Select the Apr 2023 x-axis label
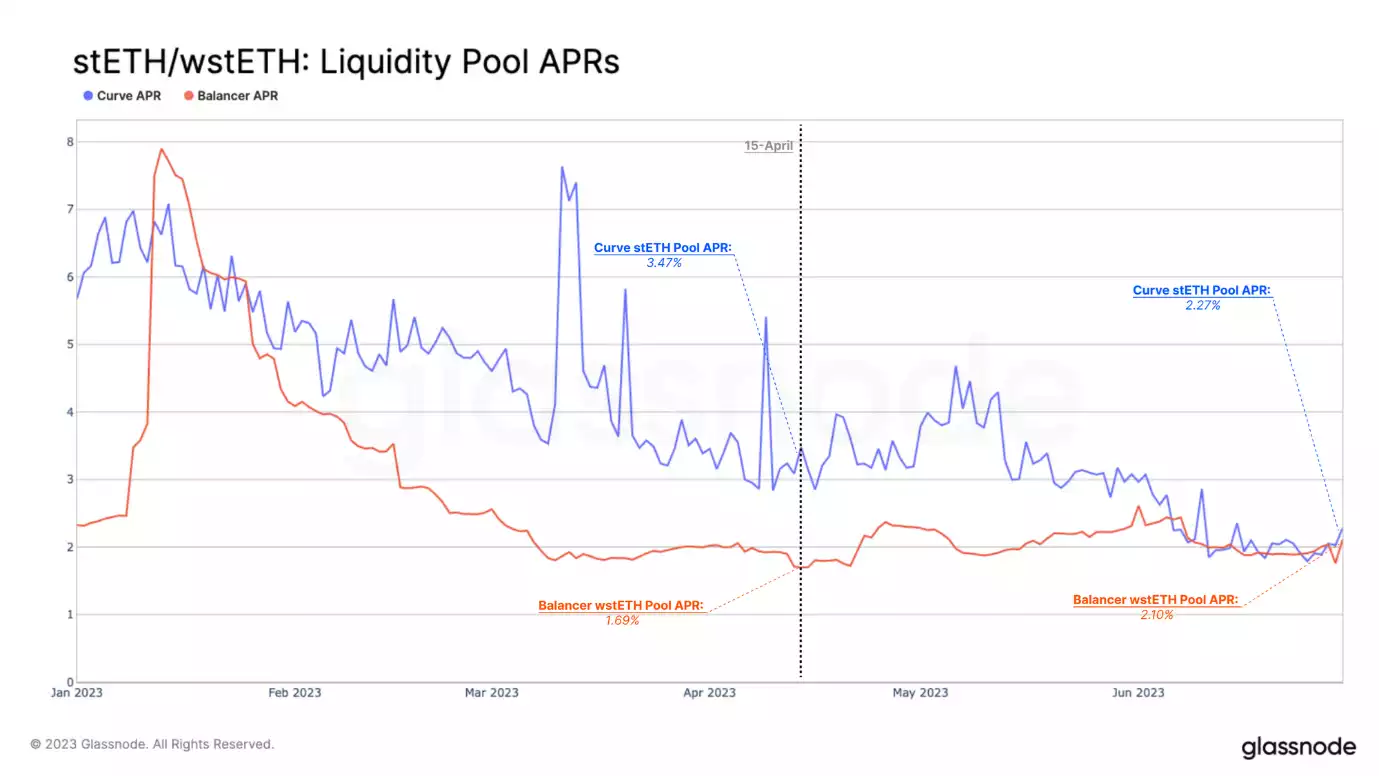This screenshot has width=1379, height=776. (708, 692)
